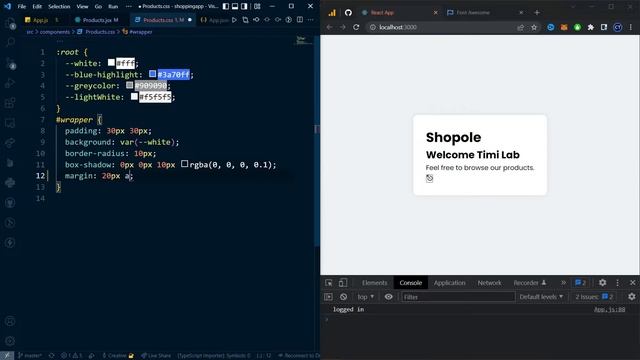Open the rgba box-shadow color swatch
Viewport: 640px width, 360px height.
click(x=184, y=164)
